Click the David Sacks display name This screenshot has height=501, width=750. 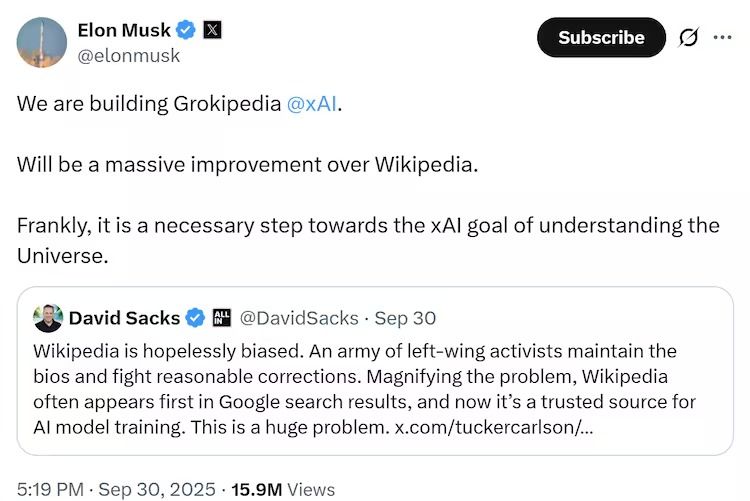pos(124,318)
